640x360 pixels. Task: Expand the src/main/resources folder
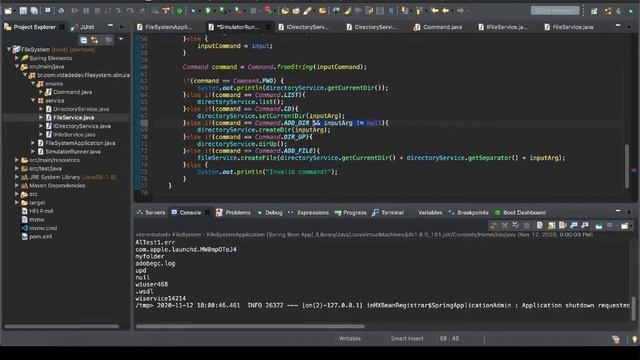(17, 160)
